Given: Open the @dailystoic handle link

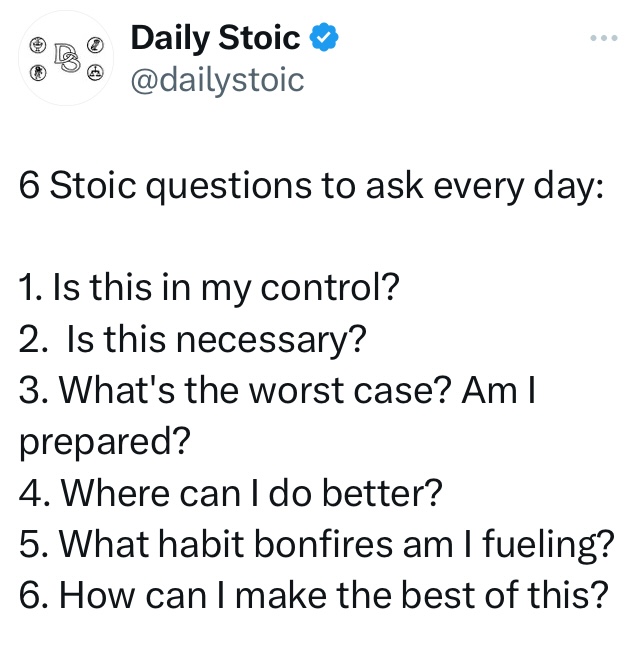Looking at the screenshot, I should coord(217,80).
